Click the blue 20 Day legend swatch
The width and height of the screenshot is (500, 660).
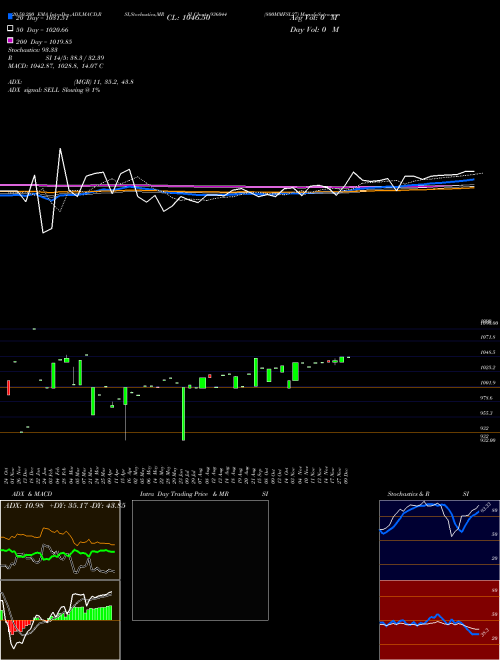point(10,17)
